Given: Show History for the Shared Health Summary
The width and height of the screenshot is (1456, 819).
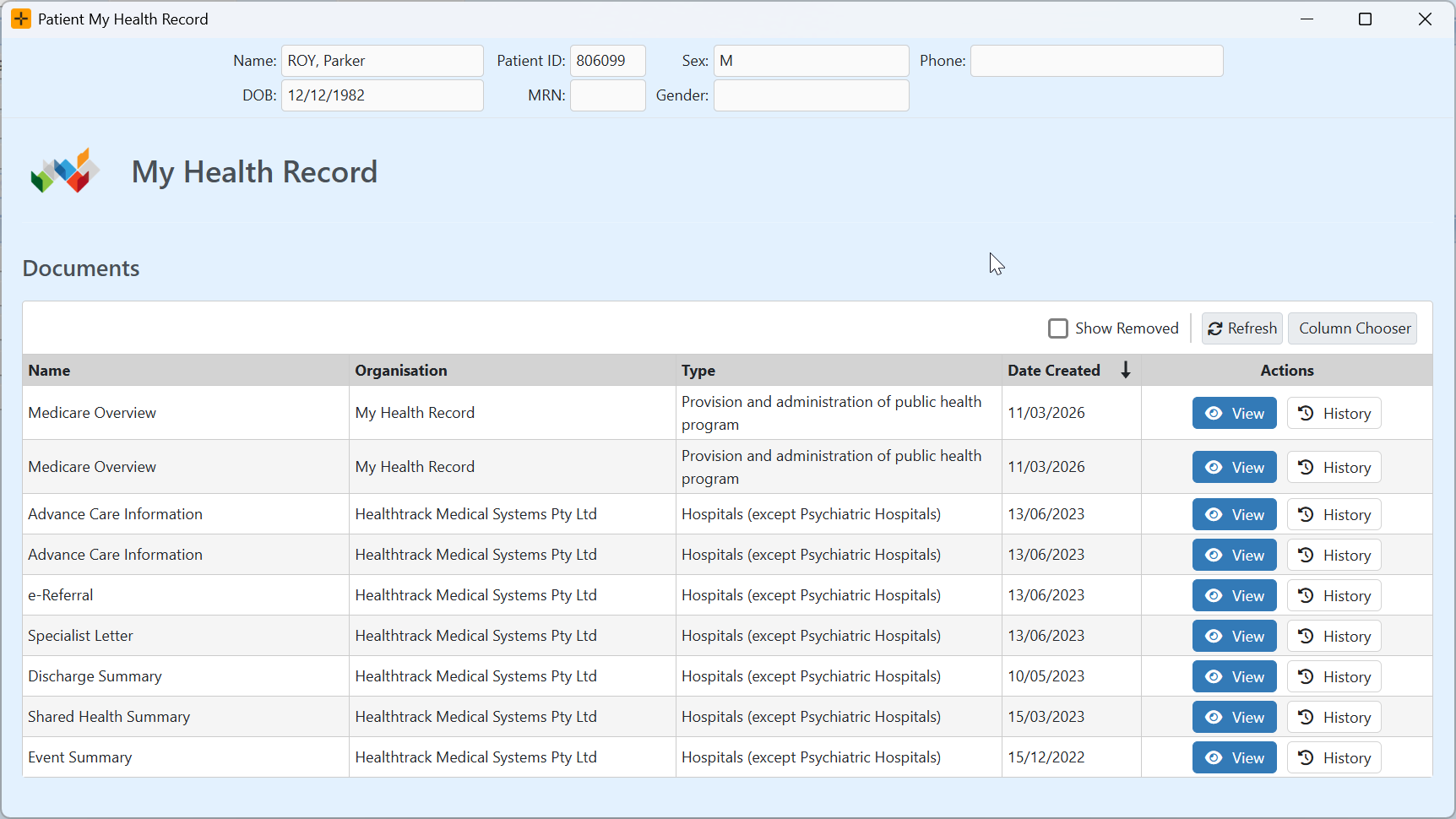Looking at the screenshot, I should click(1334, 717).
